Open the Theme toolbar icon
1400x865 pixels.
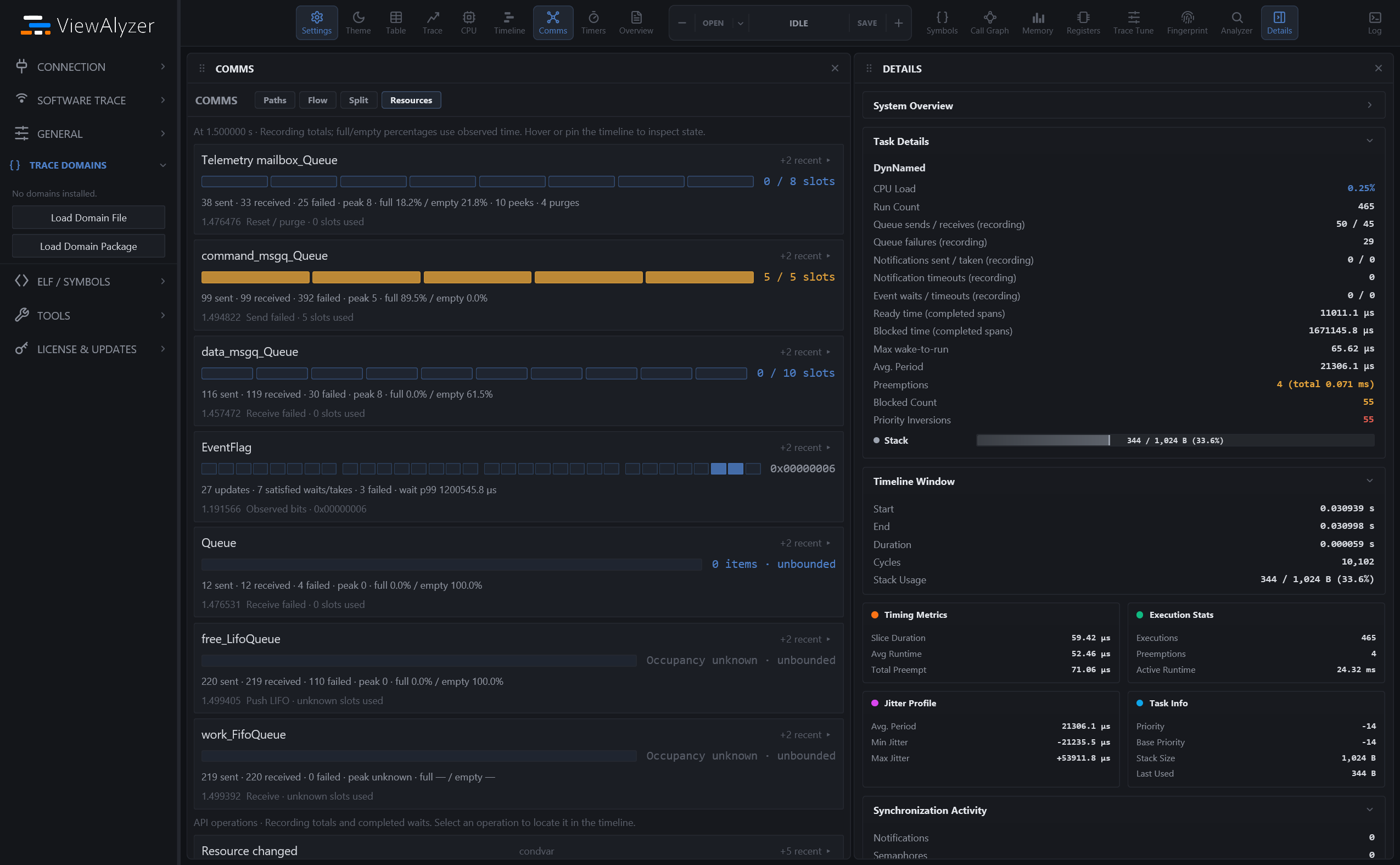358,23
